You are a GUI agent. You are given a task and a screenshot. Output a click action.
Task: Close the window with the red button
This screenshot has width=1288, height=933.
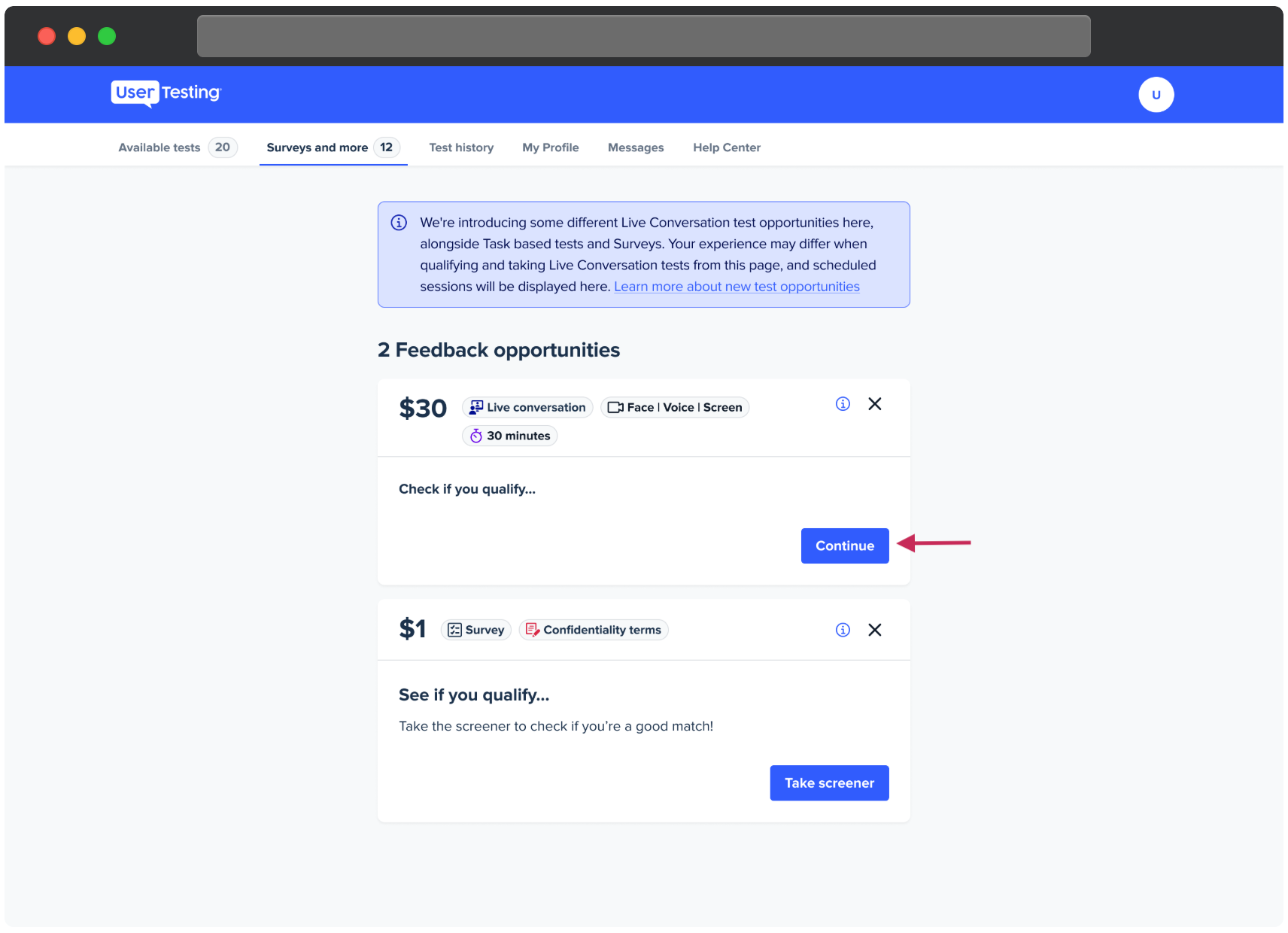47,36
